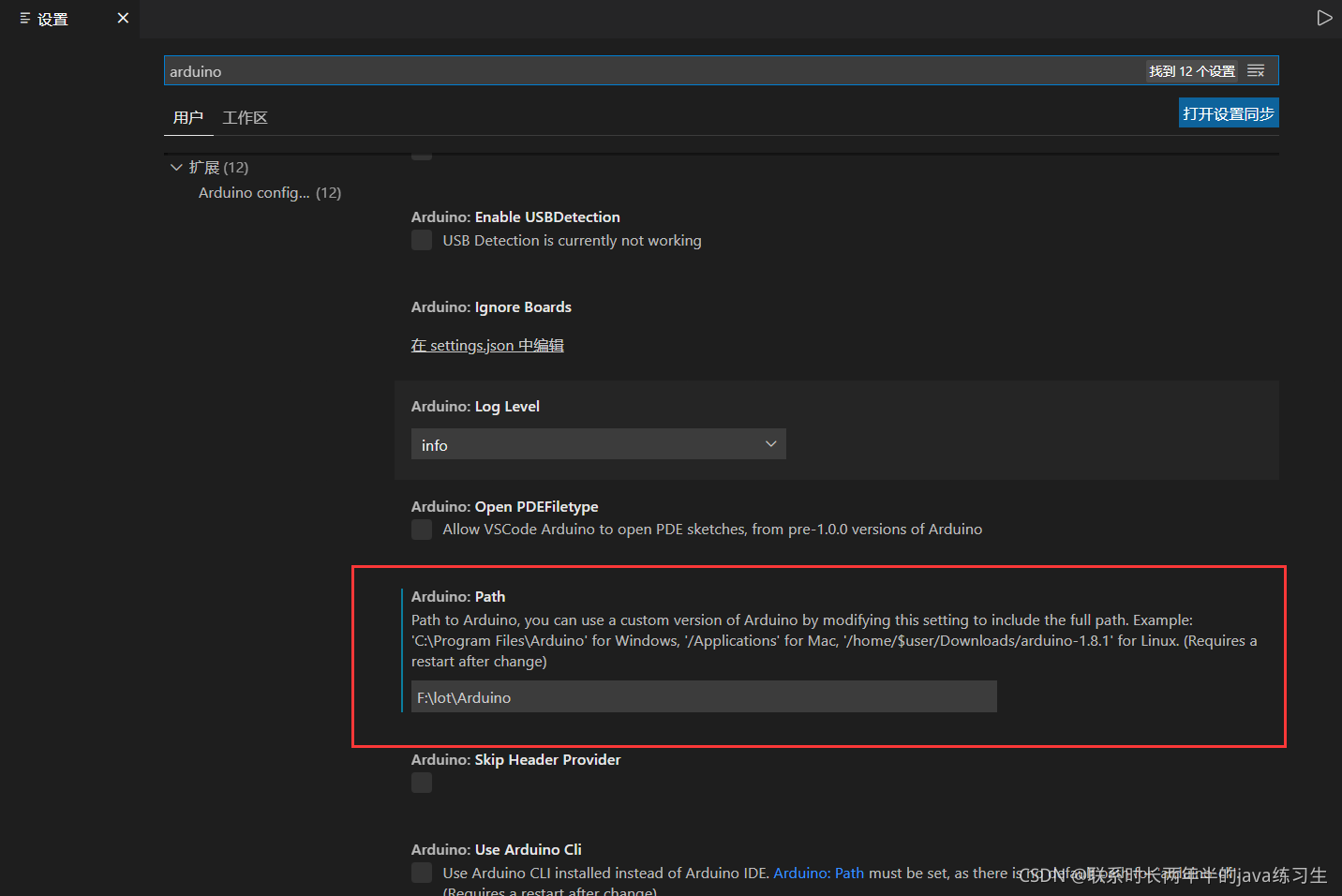Click the Arduino: Ignore Boards heading
Screen dimensions: 1342x896
(491, 306)
